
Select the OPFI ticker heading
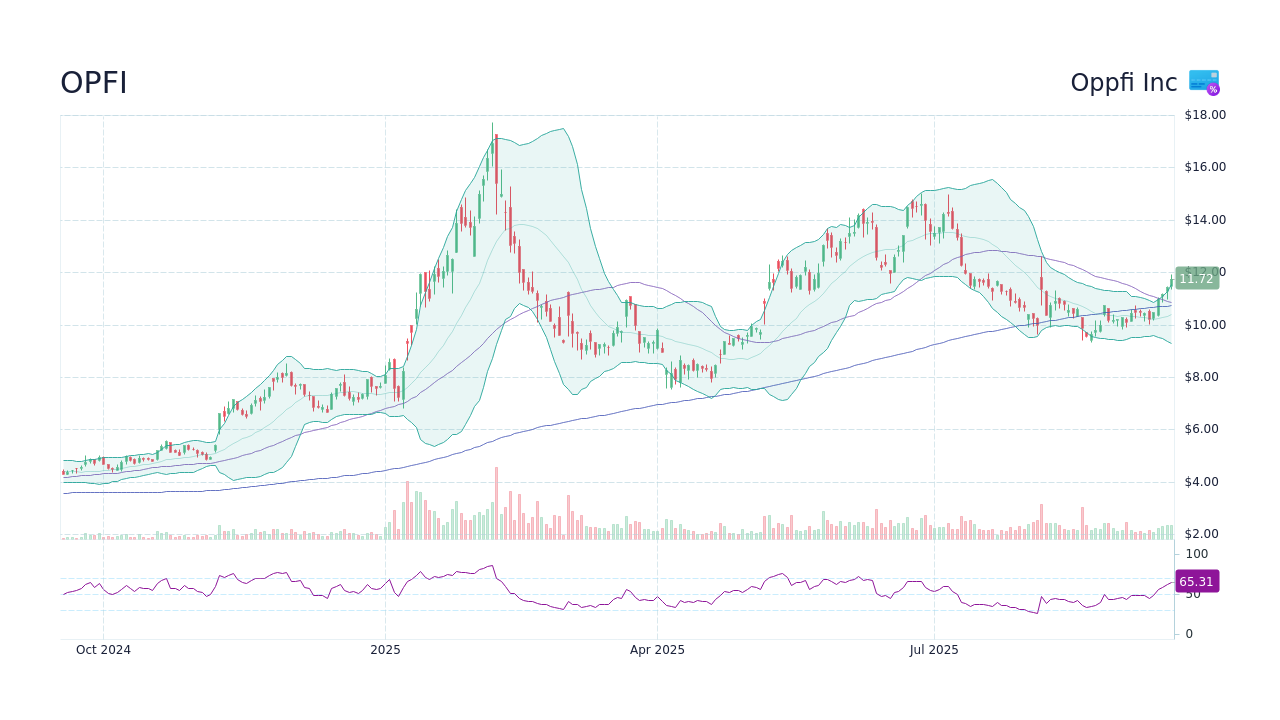pos(93,82)
